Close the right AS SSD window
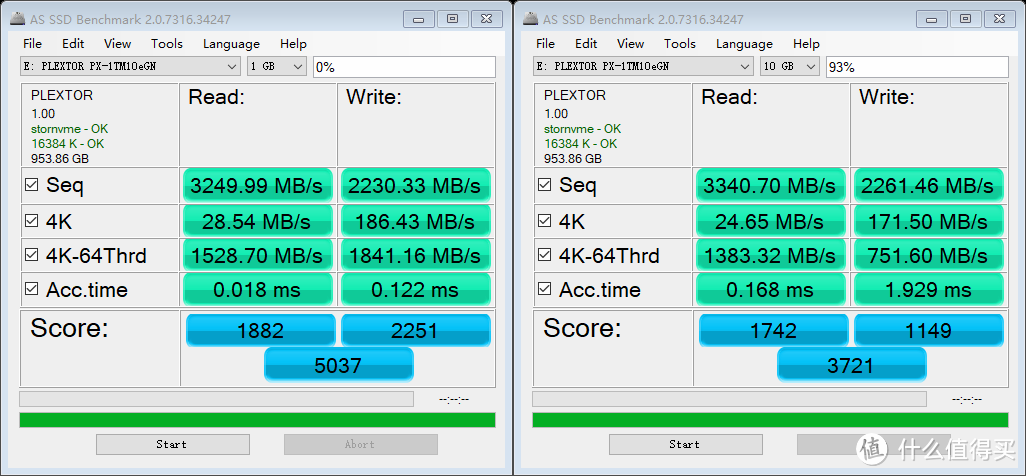 [999, 18]
